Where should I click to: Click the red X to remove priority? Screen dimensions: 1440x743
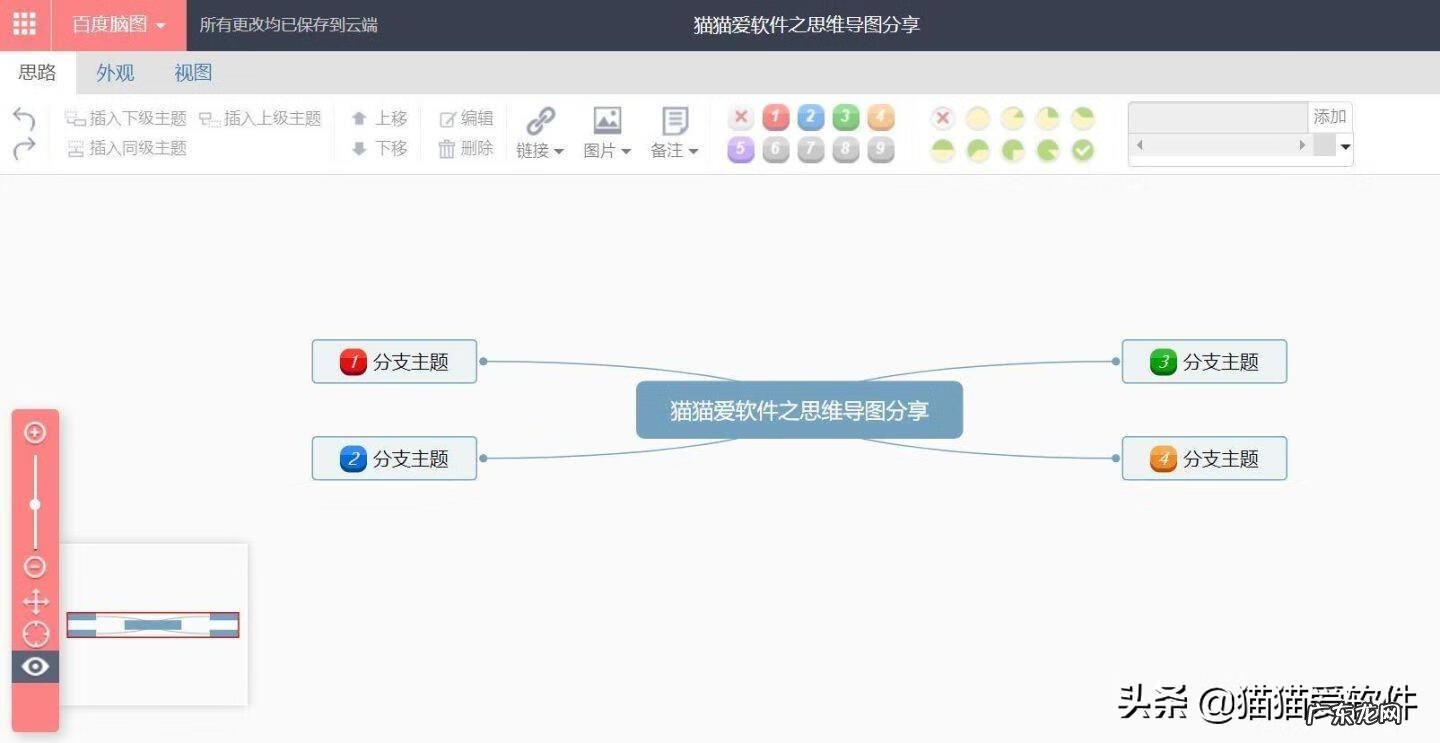point(740,117)
